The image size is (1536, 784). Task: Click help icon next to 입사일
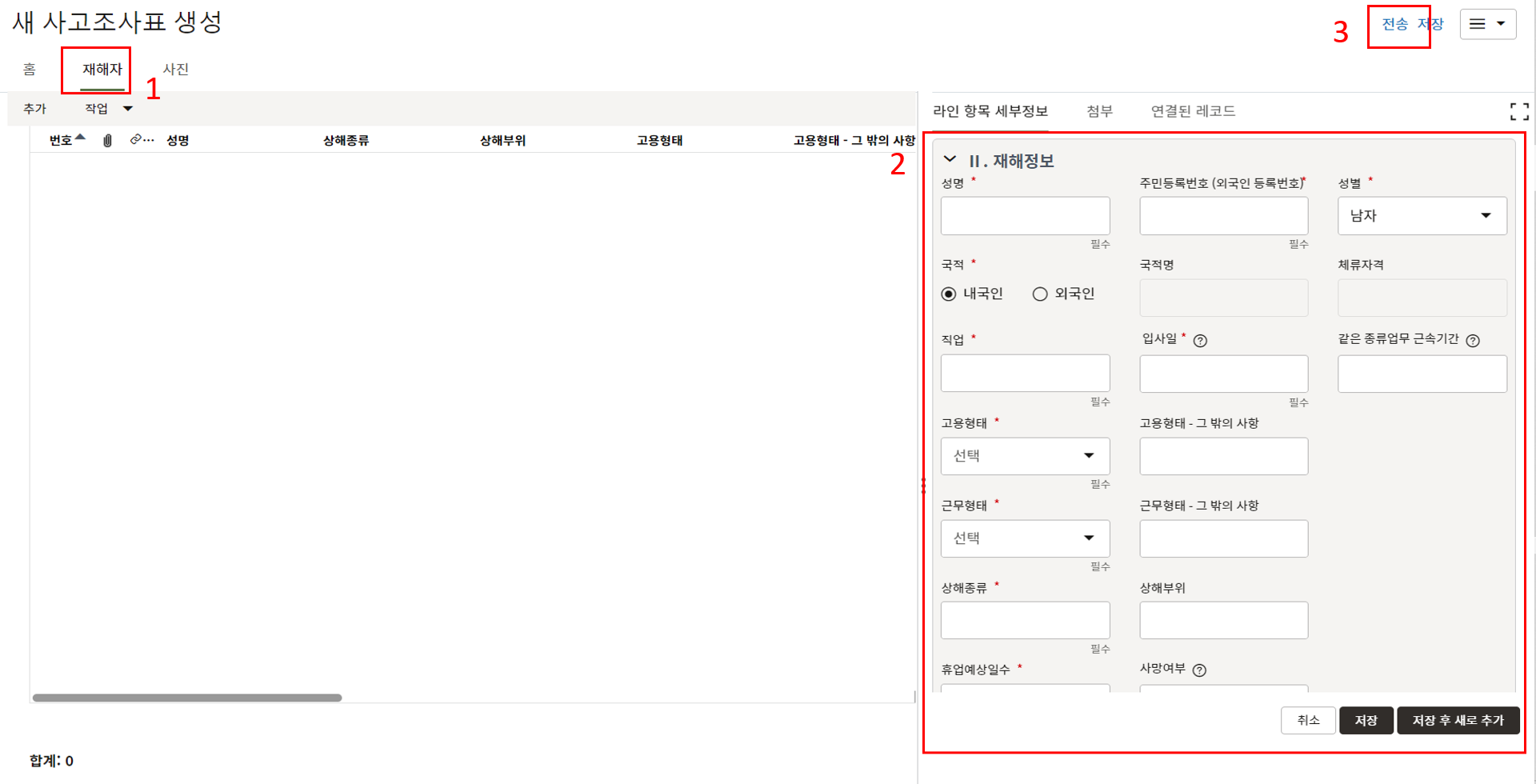pyautogui.click(x=1200, y=341)
